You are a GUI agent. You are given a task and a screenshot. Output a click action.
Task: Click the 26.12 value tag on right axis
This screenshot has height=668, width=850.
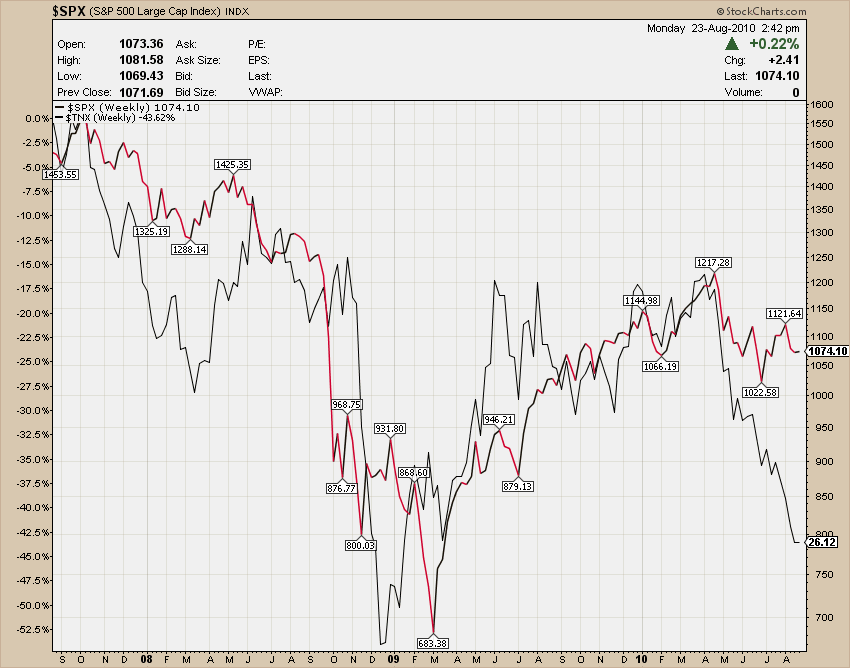click(x=820, y=541)
